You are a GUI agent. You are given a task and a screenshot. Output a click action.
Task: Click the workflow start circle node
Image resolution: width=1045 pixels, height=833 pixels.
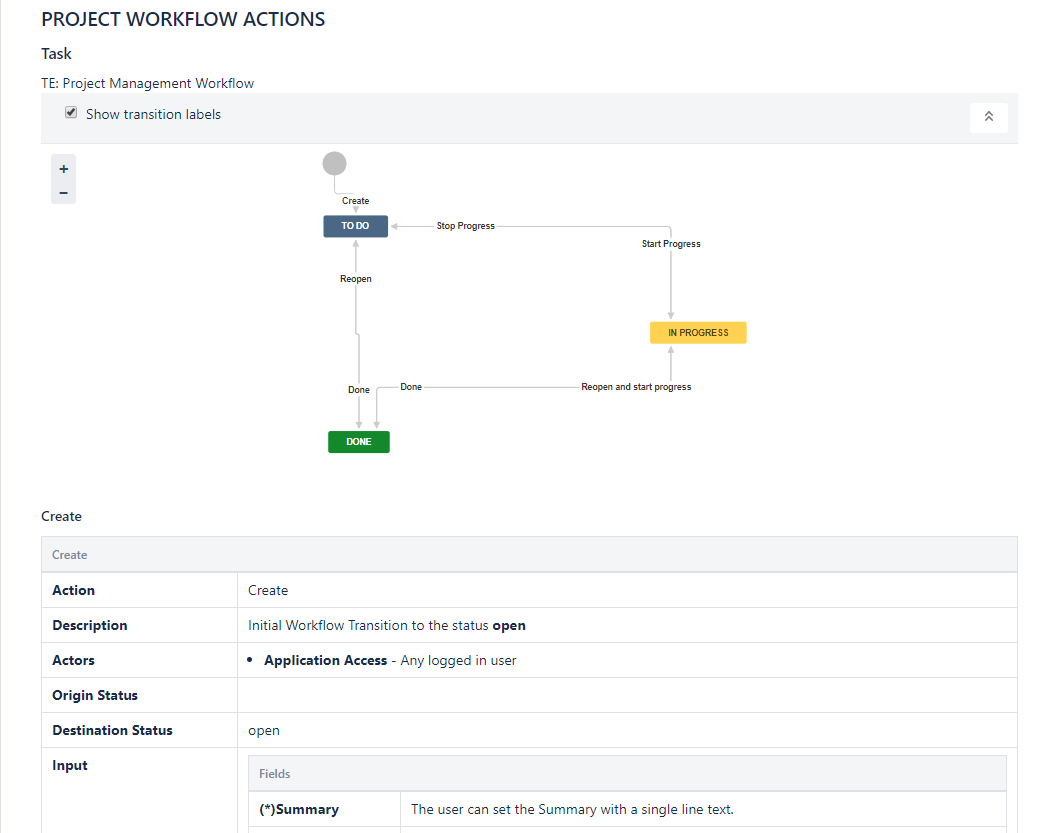(335, 163)
